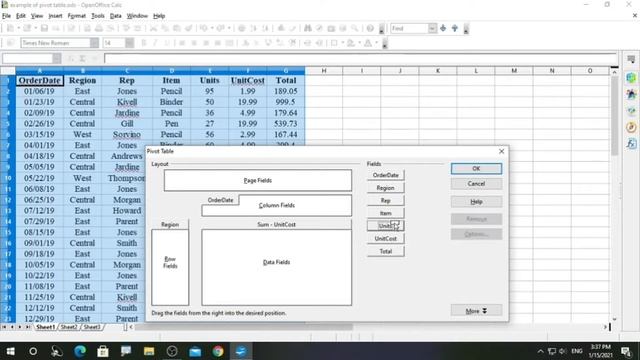Open the Data menu

click(116, 16)
